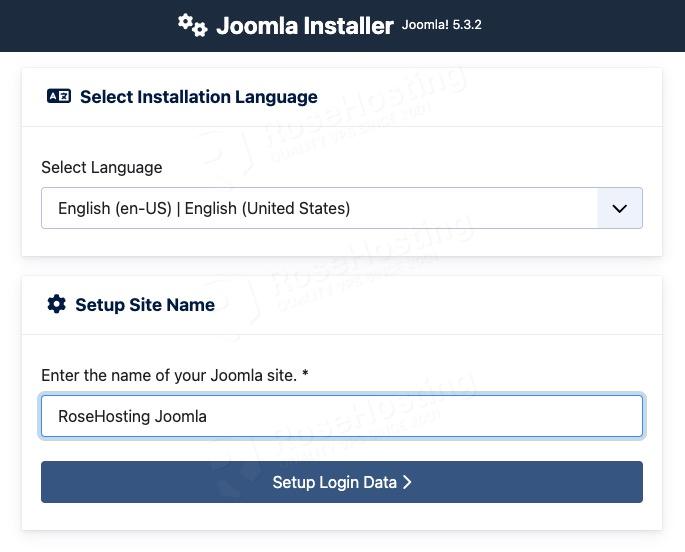Click the Select Language field label
This screenshot has width=685, height=552.
(x=101, y=167)
